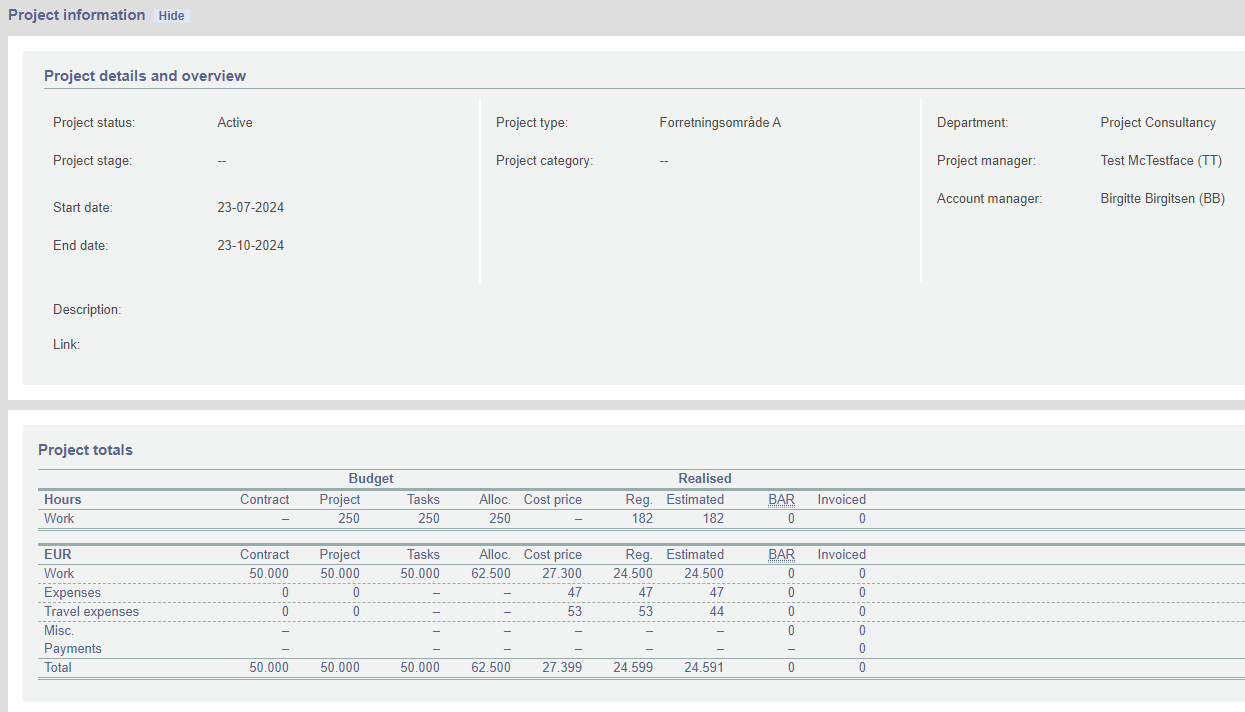Click the Total registered amount 24.599
The width and height of the screenshot is (1245, 712).
point(632,667)
